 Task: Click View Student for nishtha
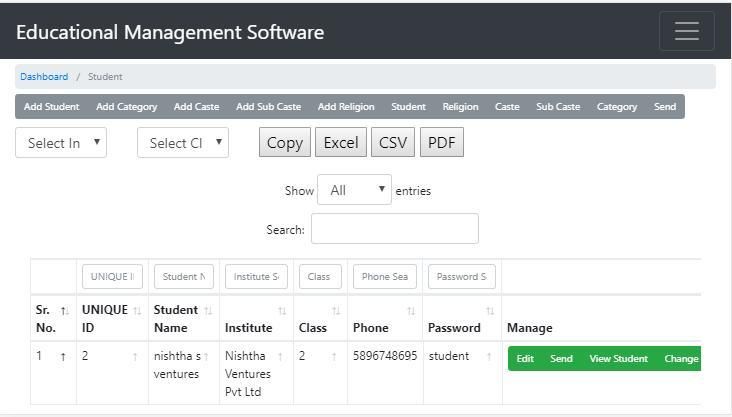coord(618,359)
